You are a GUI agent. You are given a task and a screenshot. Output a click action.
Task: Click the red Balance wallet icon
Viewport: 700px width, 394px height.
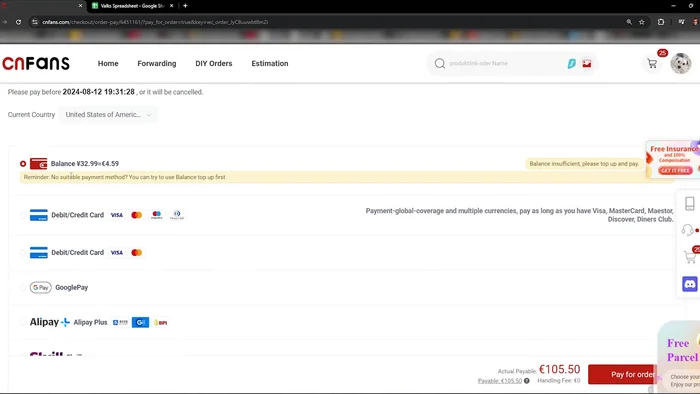pos(38,164)
